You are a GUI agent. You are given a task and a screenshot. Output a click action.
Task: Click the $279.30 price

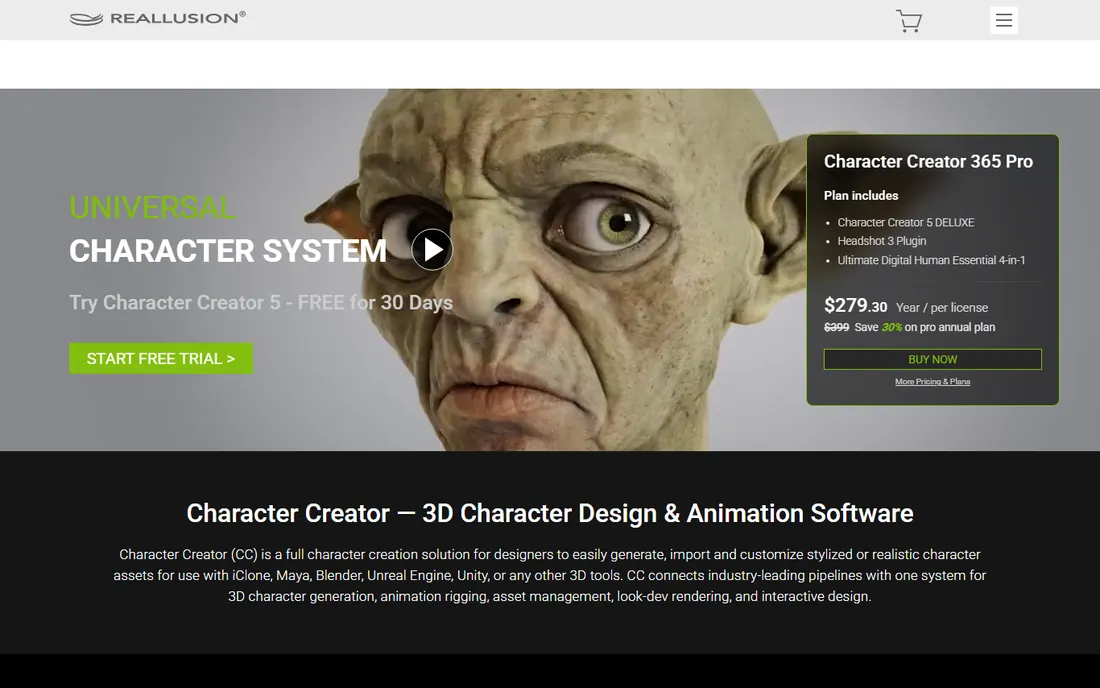tap(855, 306)
